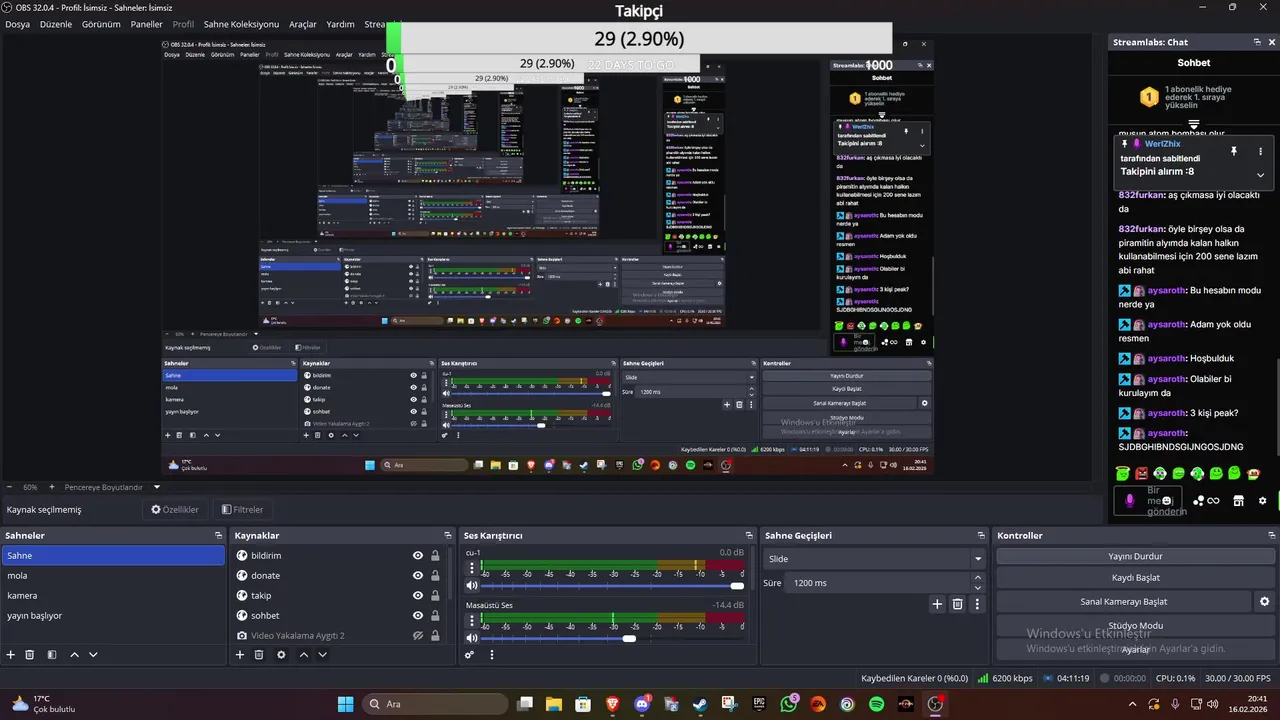This screenshot has height=720, width=1280.
Task: Open channel points store icon in chat
Action: [1238, 500]
